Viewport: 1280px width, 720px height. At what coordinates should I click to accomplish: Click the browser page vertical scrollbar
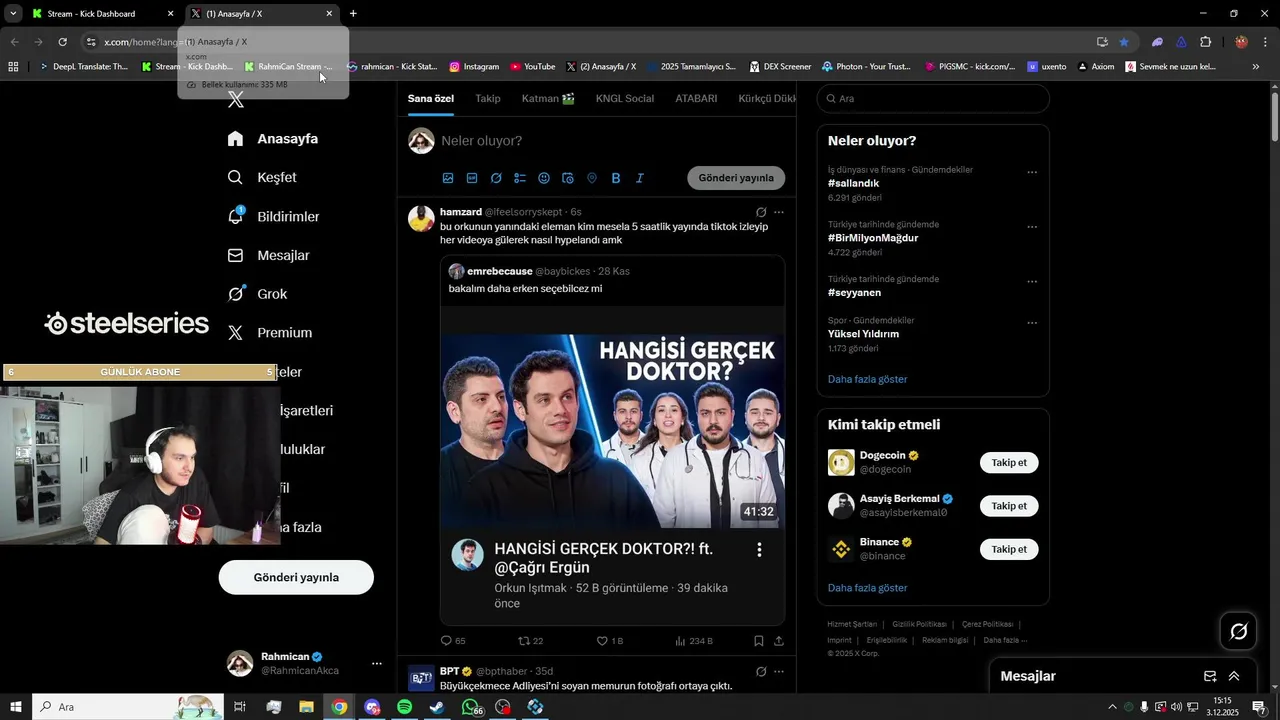click(1274, 118)
